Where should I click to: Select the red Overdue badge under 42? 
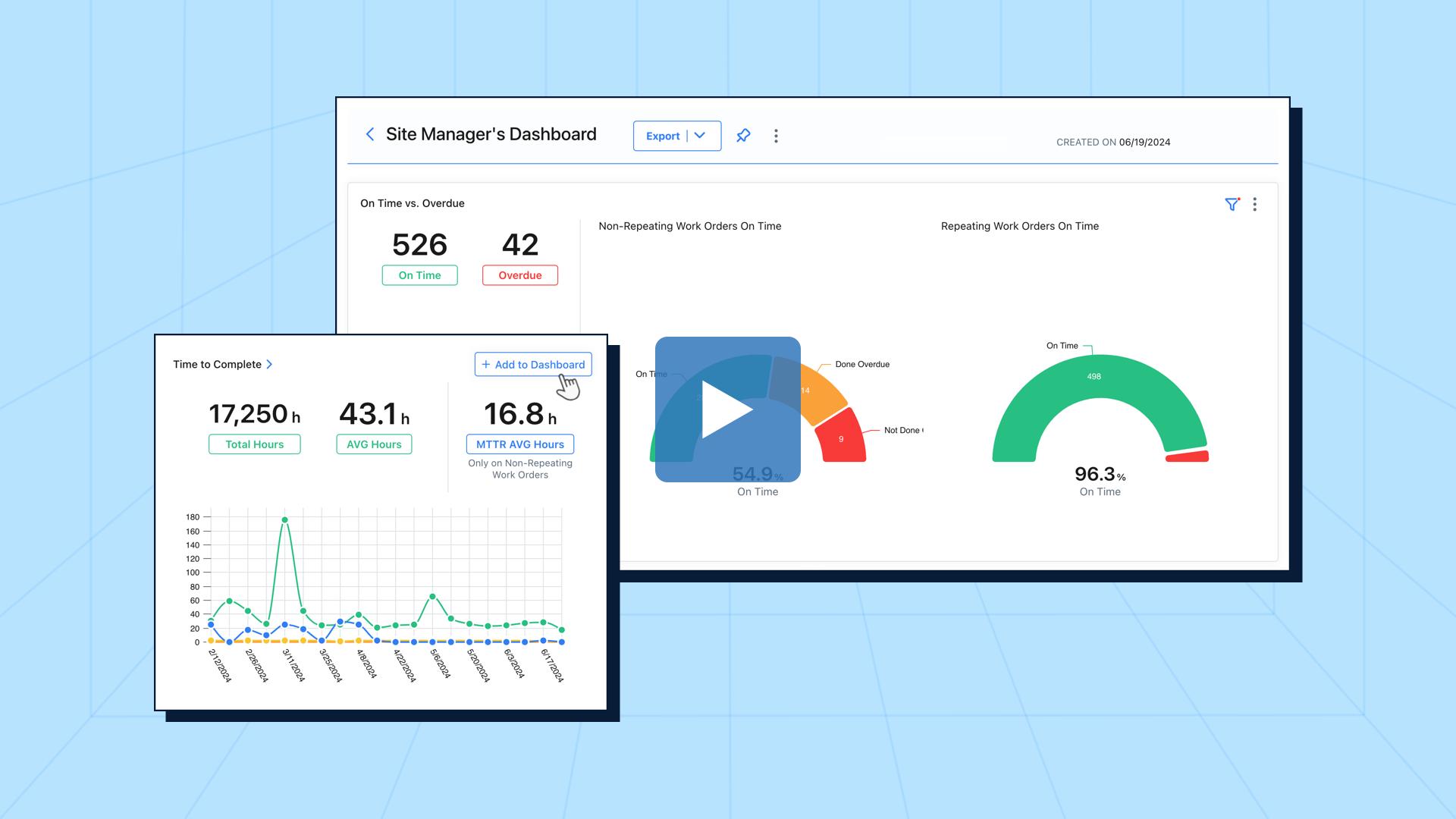pos(519,275)
